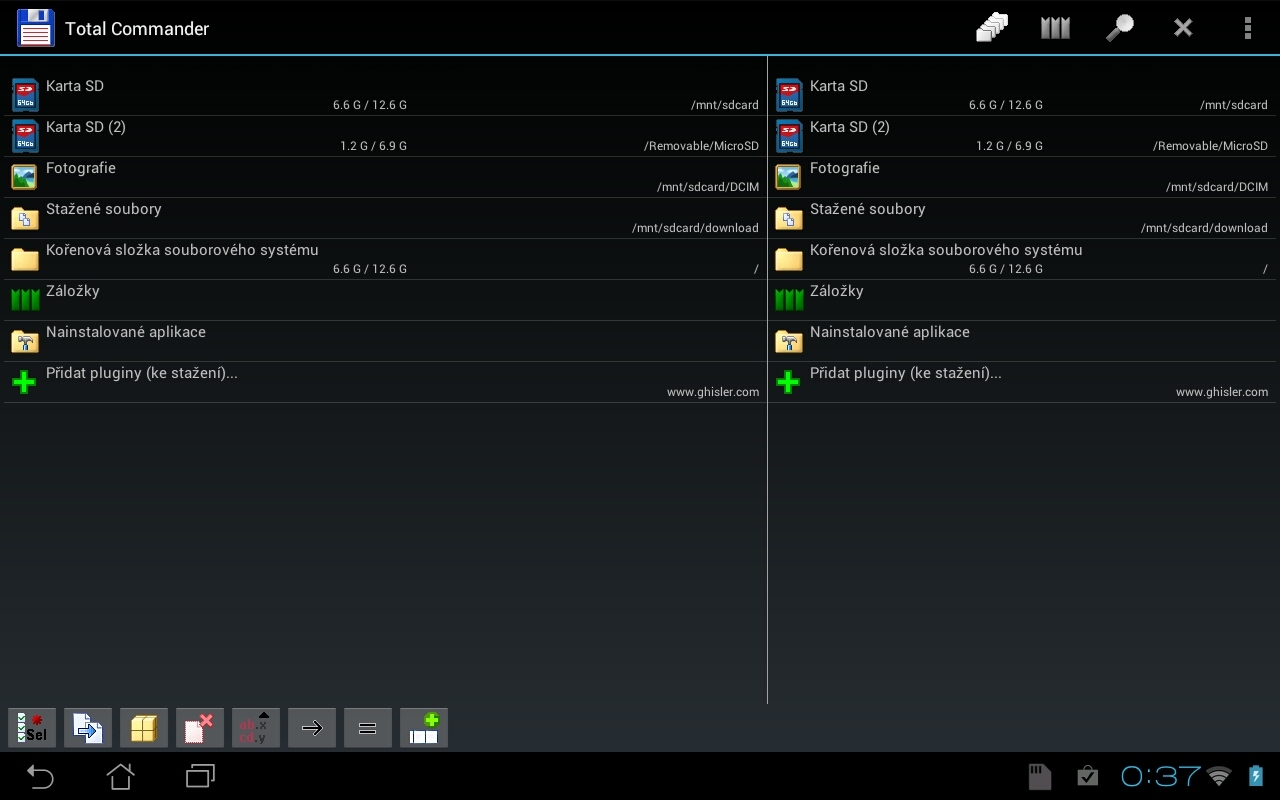Click the Delete file icon
Viewport: 1280px width, 800px height.
click(x=200, y=728)
